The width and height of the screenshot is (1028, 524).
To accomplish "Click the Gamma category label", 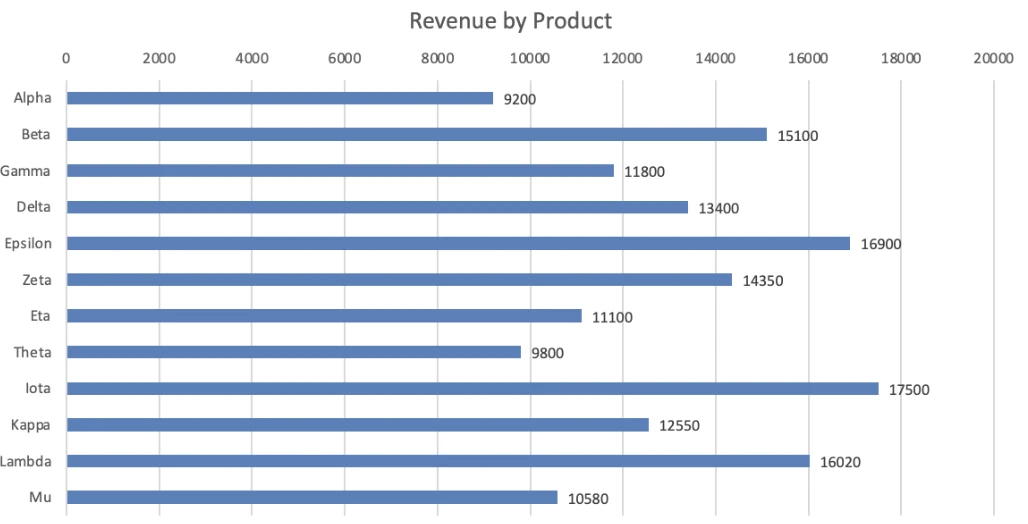I will pyautogui.click(x=25, y=171).
